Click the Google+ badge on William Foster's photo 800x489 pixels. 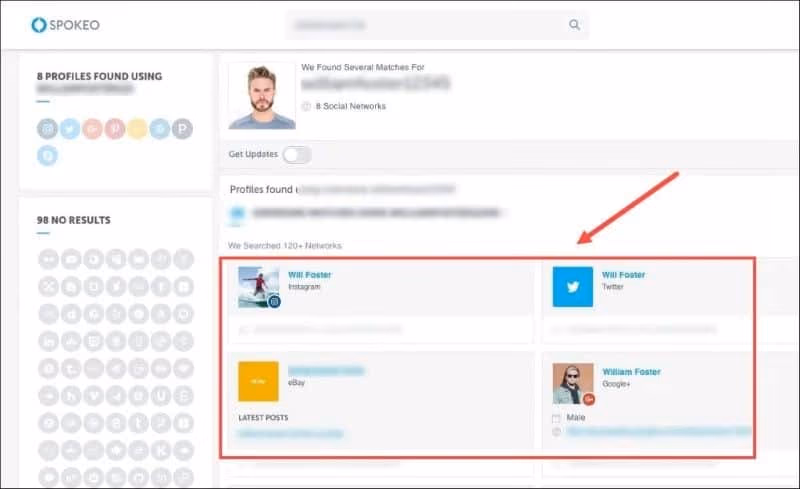pyautogui.click(x=590, y=400)
